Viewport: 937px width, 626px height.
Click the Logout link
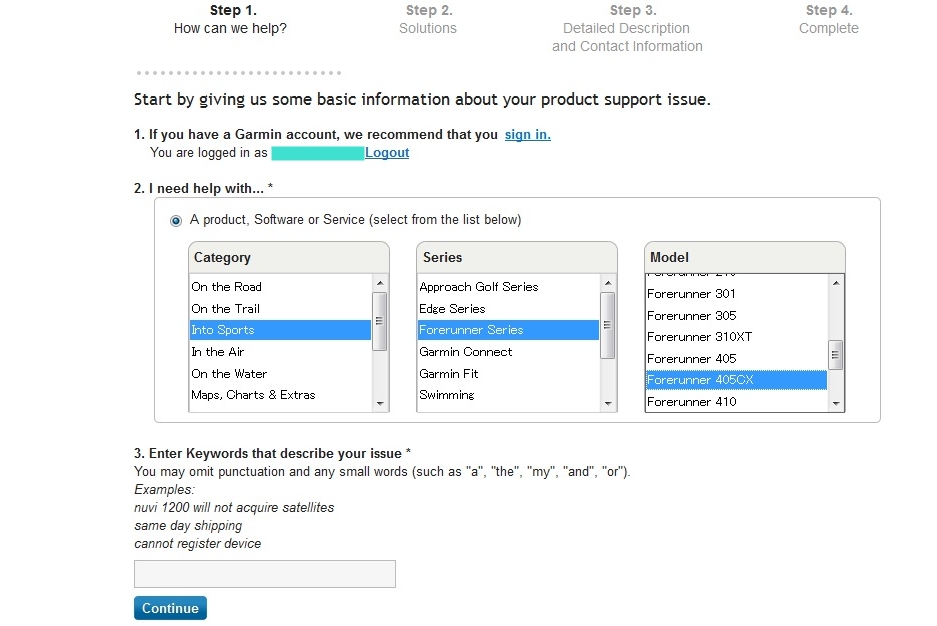387,153
